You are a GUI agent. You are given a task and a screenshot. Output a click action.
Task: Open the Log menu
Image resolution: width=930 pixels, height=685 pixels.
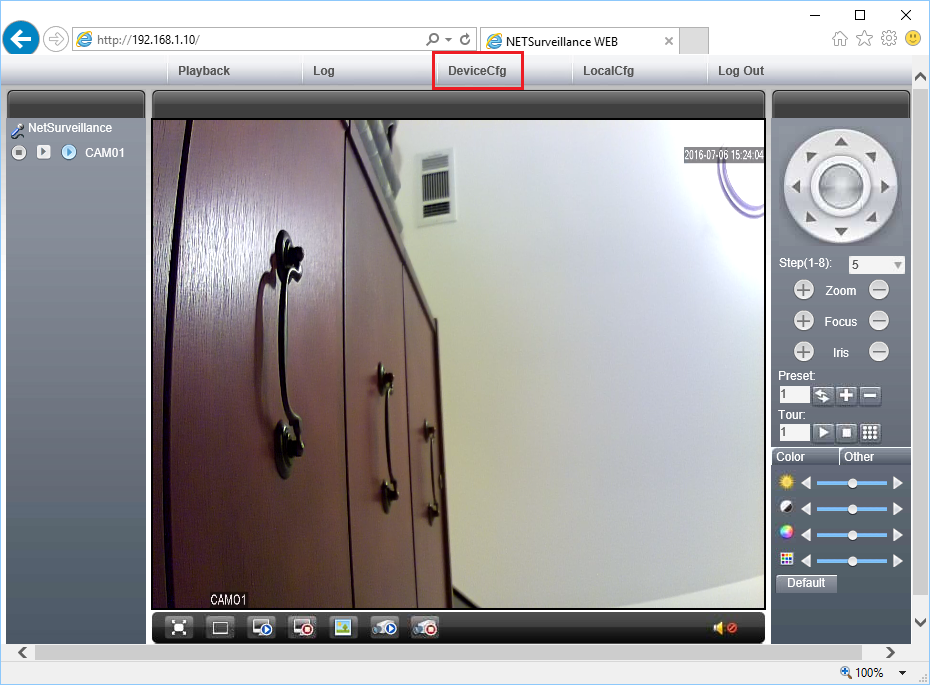coord(324,71)
